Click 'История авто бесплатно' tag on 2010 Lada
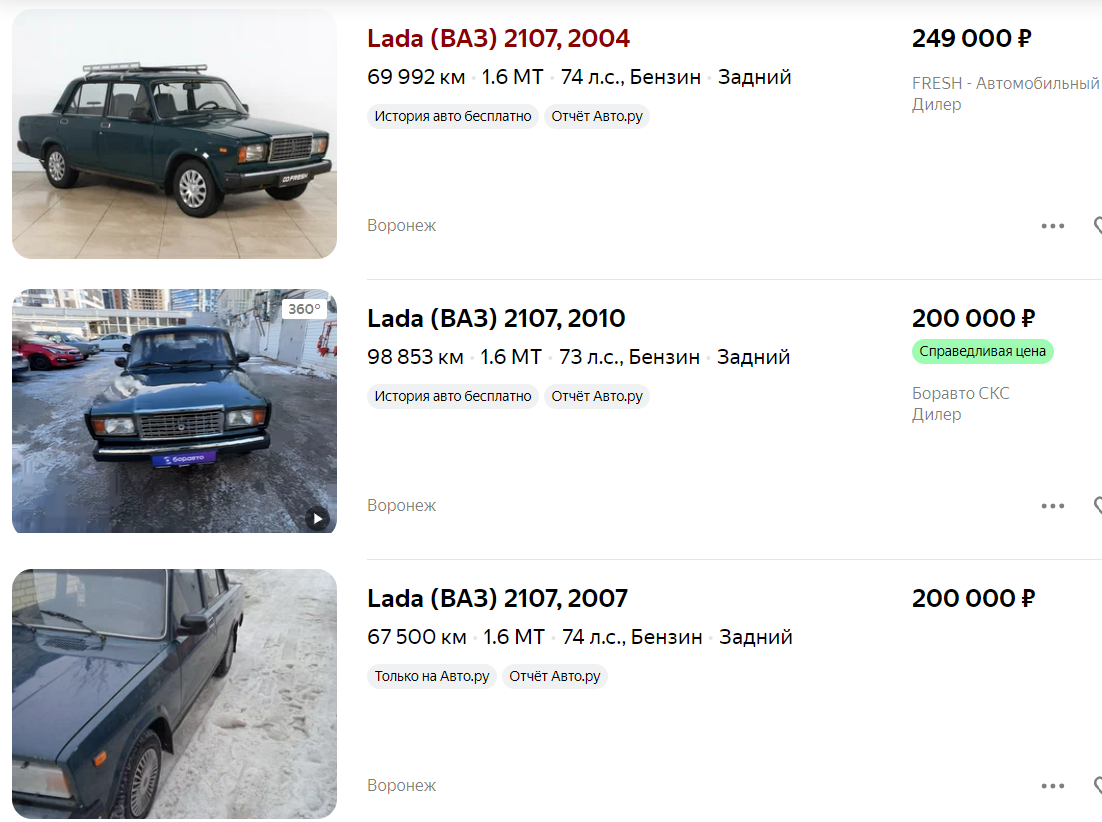Image resolution: width=1102 pixels, height=822 pixels. (453, 396)
